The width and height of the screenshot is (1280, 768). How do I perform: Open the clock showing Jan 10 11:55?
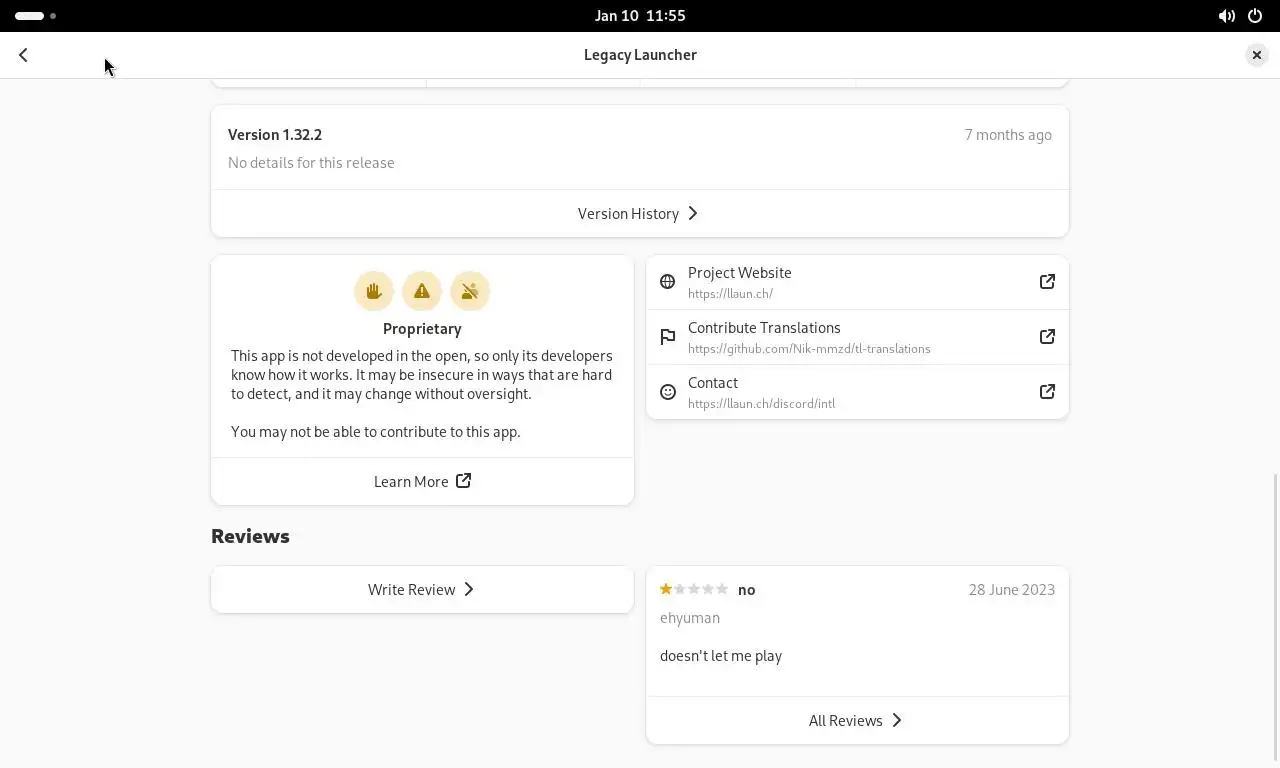[640, 16]
